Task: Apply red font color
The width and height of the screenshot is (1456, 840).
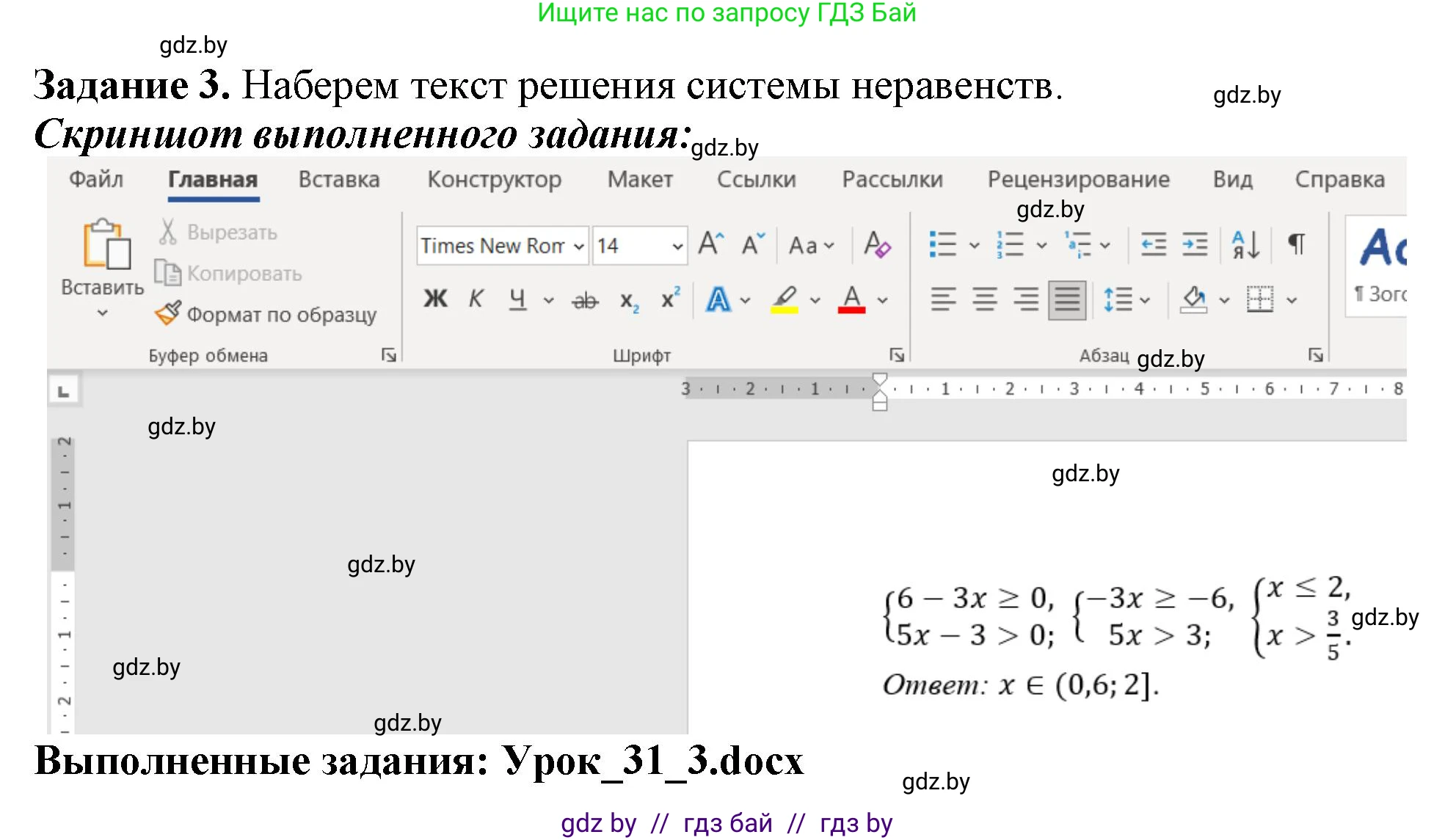Action: (851, 299)
